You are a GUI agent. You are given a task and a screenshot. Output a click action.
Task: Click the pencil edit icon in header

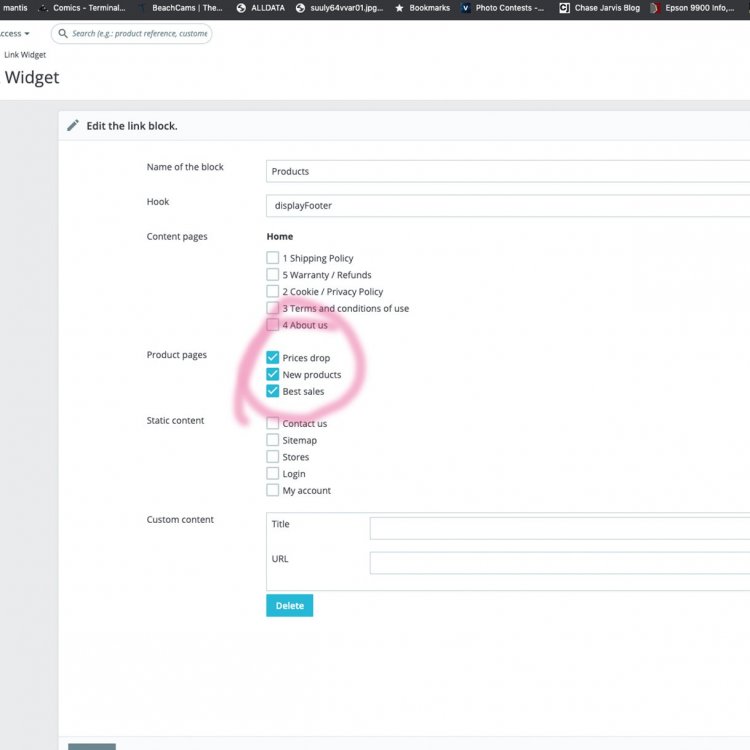tap(73, 126)
